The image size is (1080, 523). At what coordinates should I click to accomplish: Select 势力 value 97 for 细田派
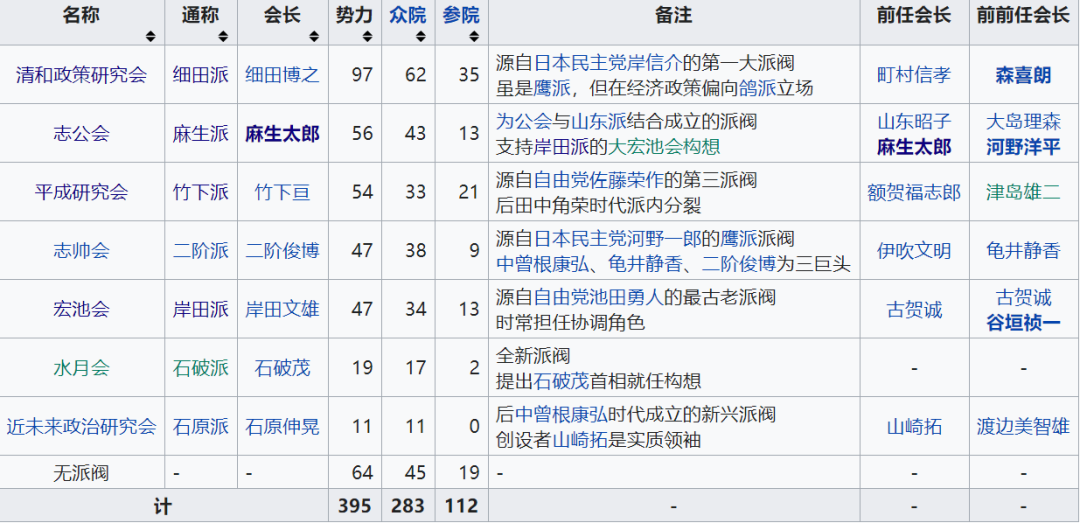coord(362,74)
